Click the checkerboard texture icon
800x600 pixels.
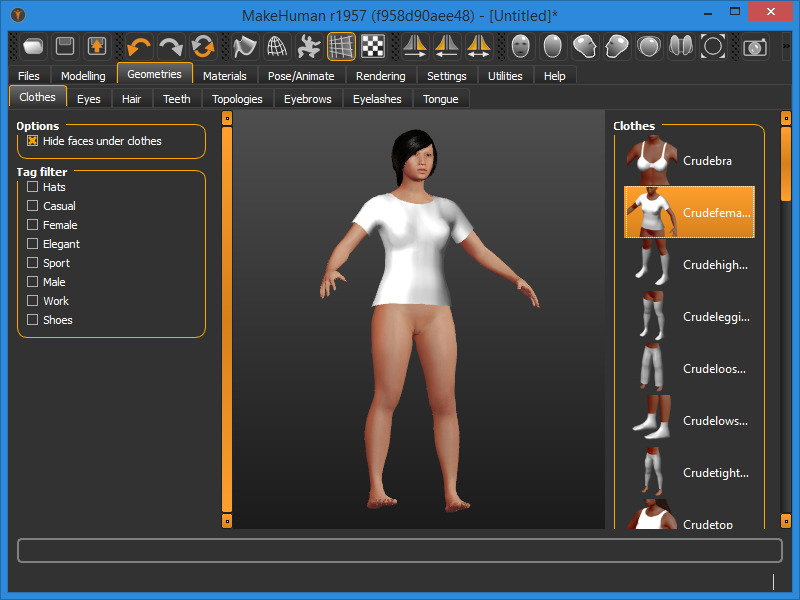(373, 46)
